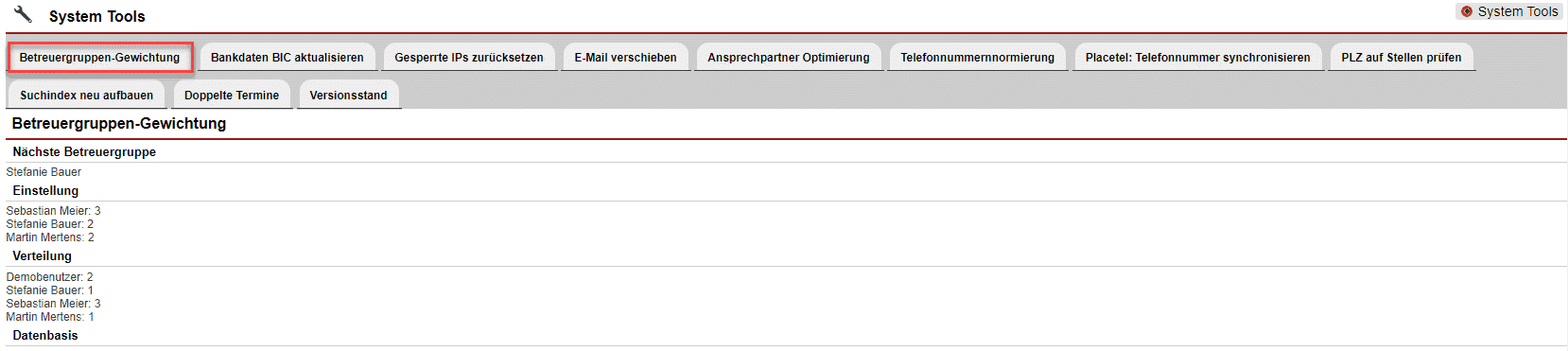1568x351 pixels.
Task: Open the Telefonnummernnormierung tab
Action: coord(978,58)
